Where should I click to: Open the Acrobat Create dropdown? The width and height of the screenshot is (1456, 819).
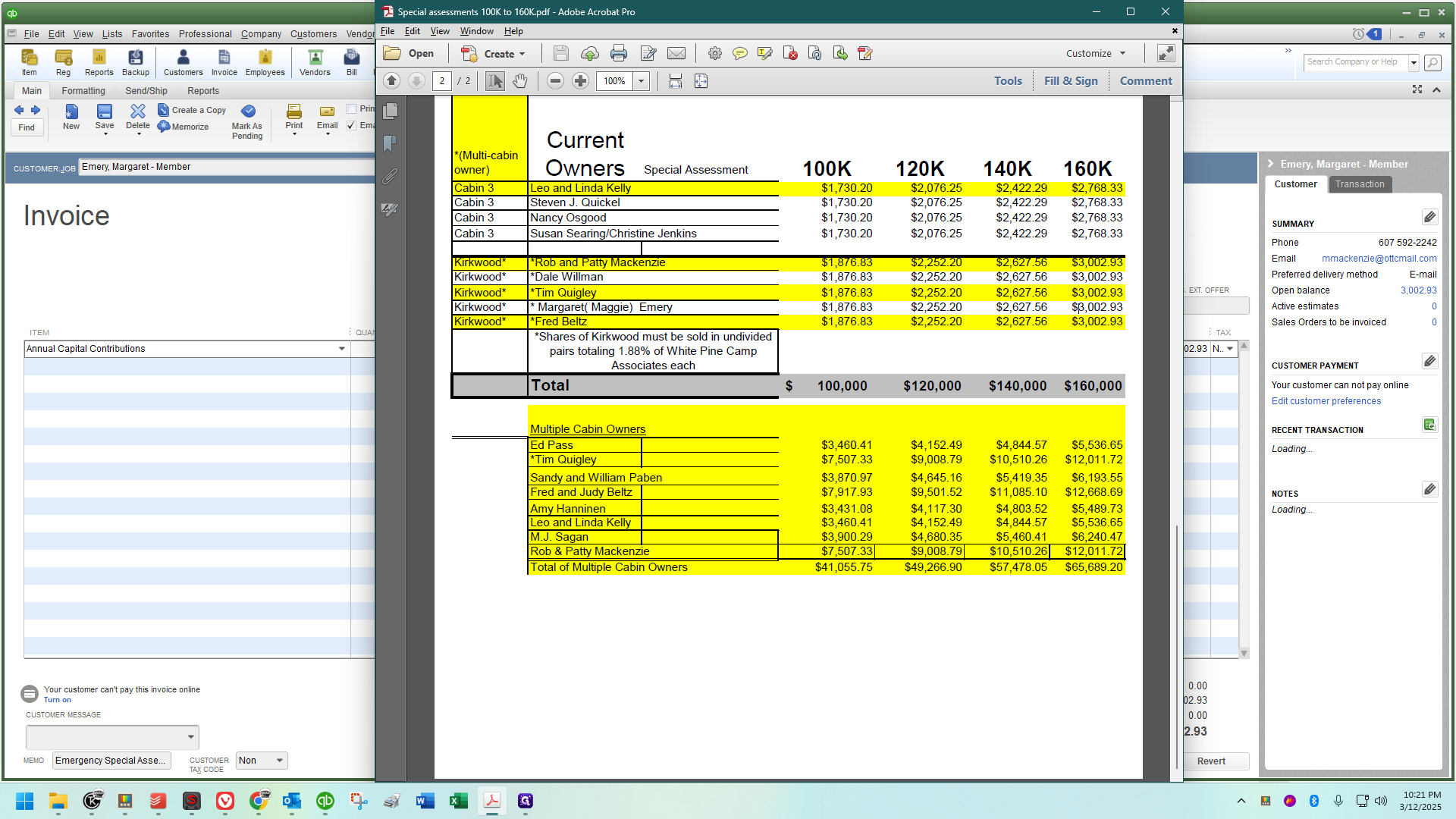click(494, 54)
